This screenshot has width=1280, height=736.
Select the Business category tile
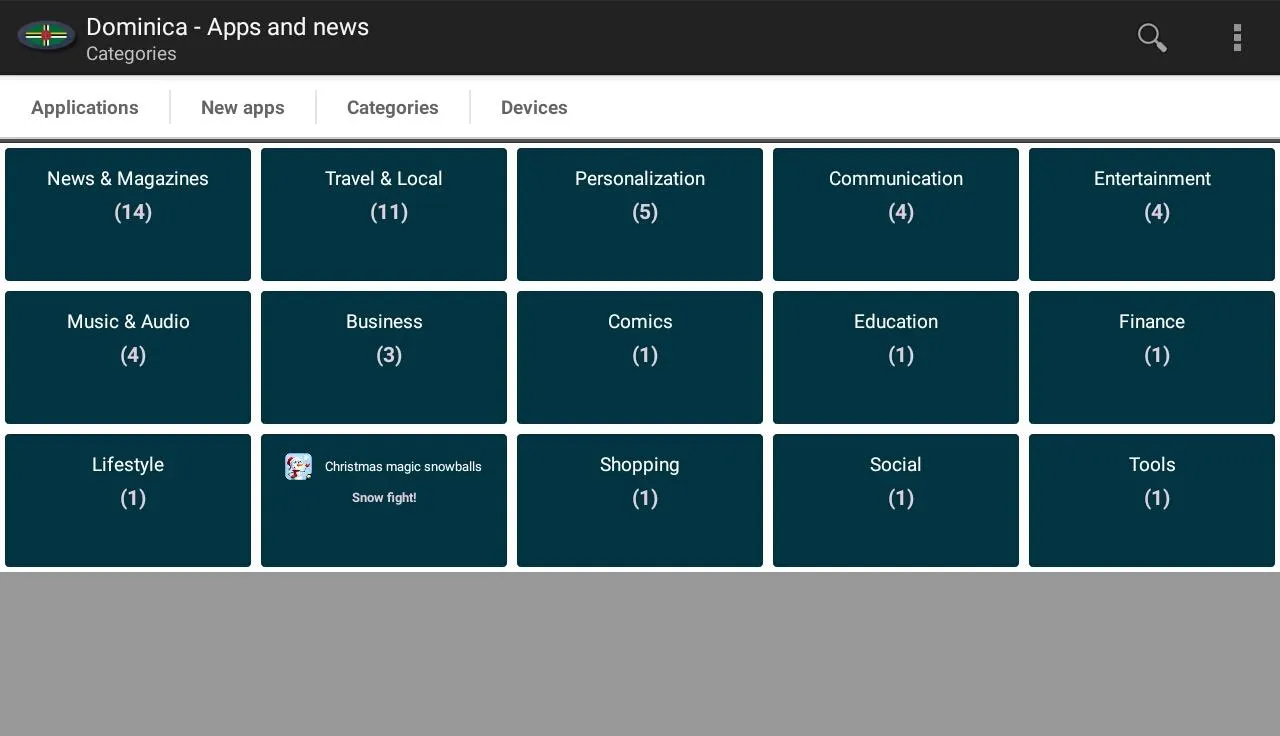tap(384, 357)
